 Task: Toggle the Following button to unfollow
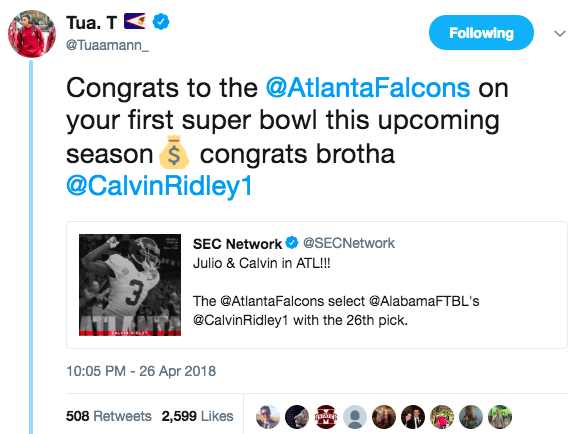click(x=481, y=33)
